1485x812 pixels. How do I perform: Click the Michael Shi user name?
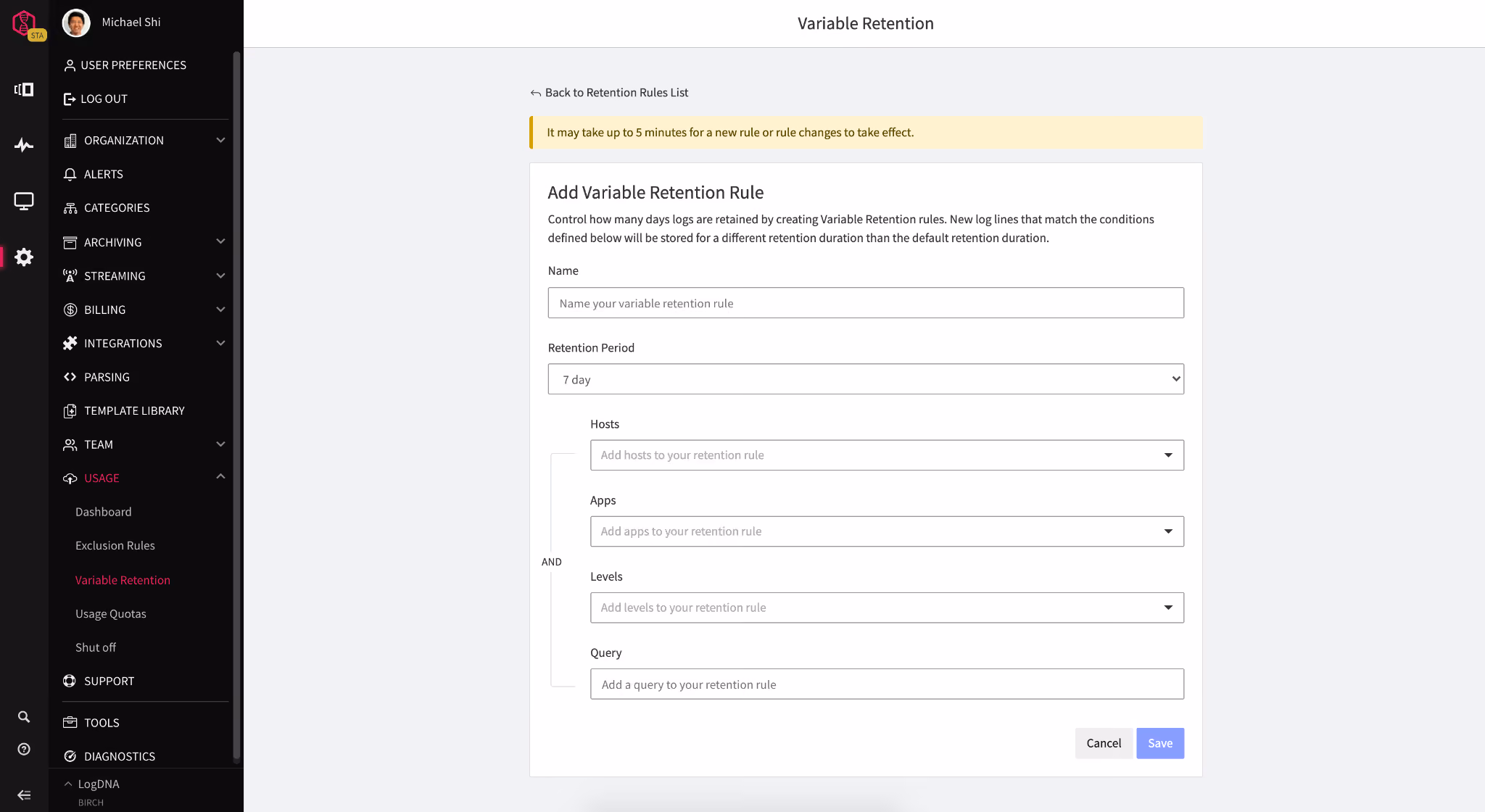(x=131, y=22)
